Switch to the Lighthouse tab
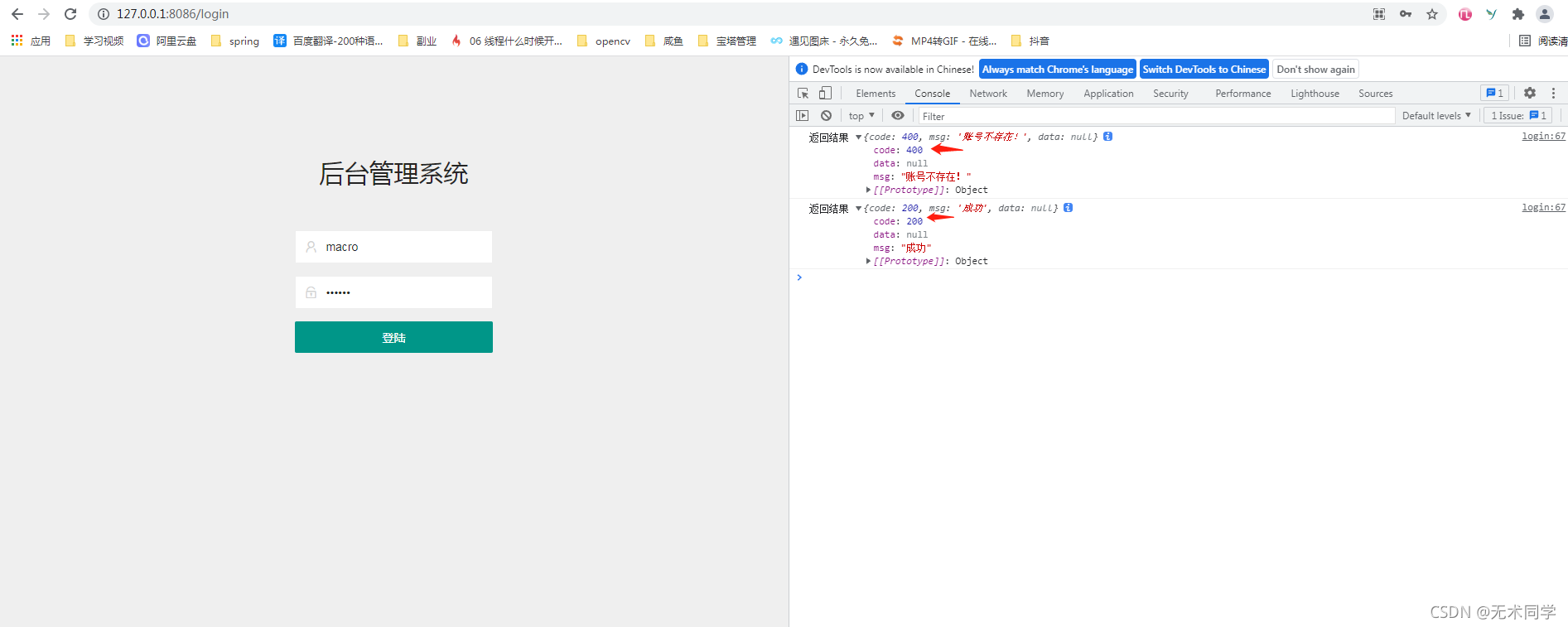 [1315, 94]
